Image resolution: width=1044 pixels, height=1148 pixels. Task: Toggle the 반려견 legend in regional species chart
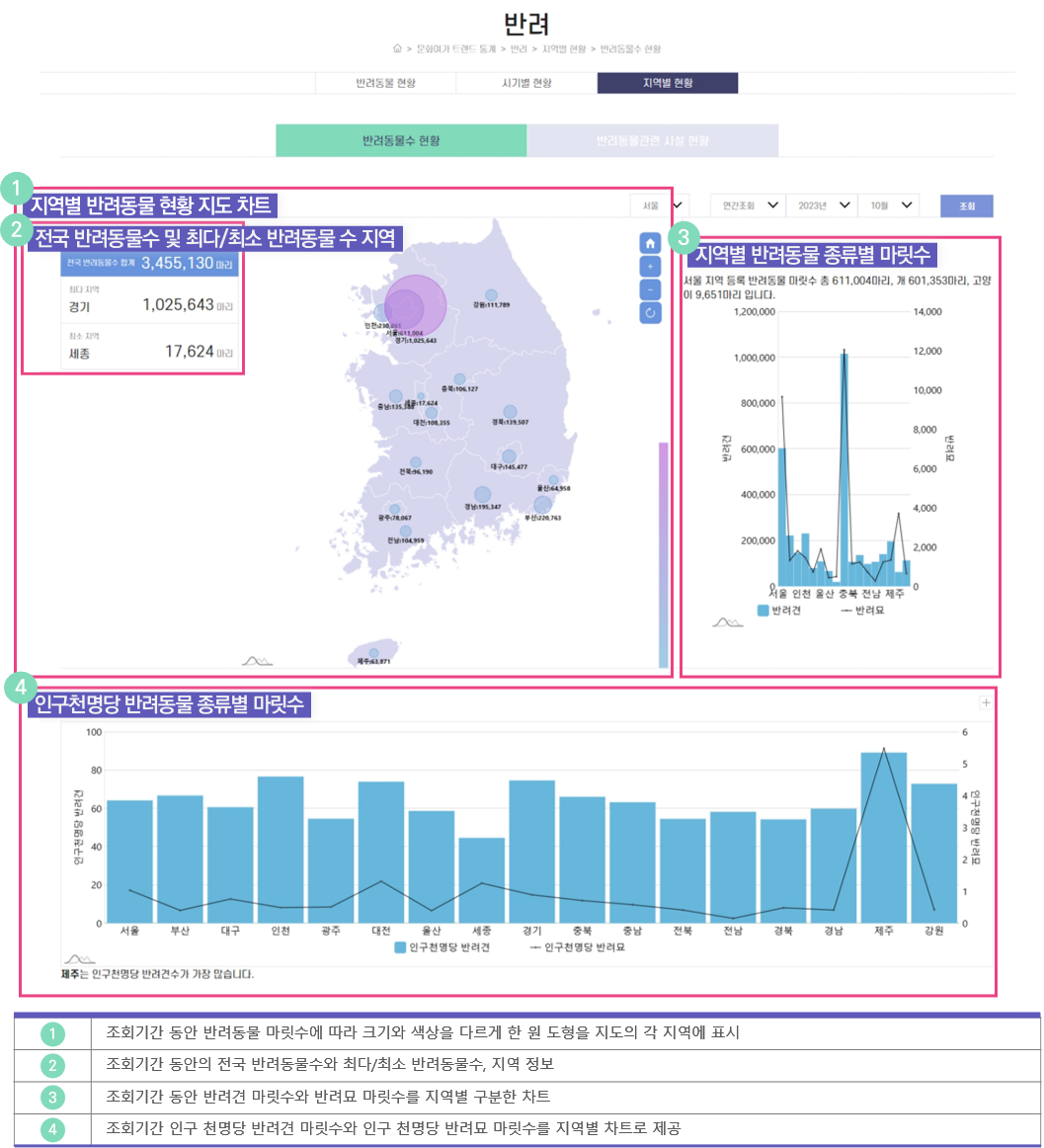coord(779,611)
